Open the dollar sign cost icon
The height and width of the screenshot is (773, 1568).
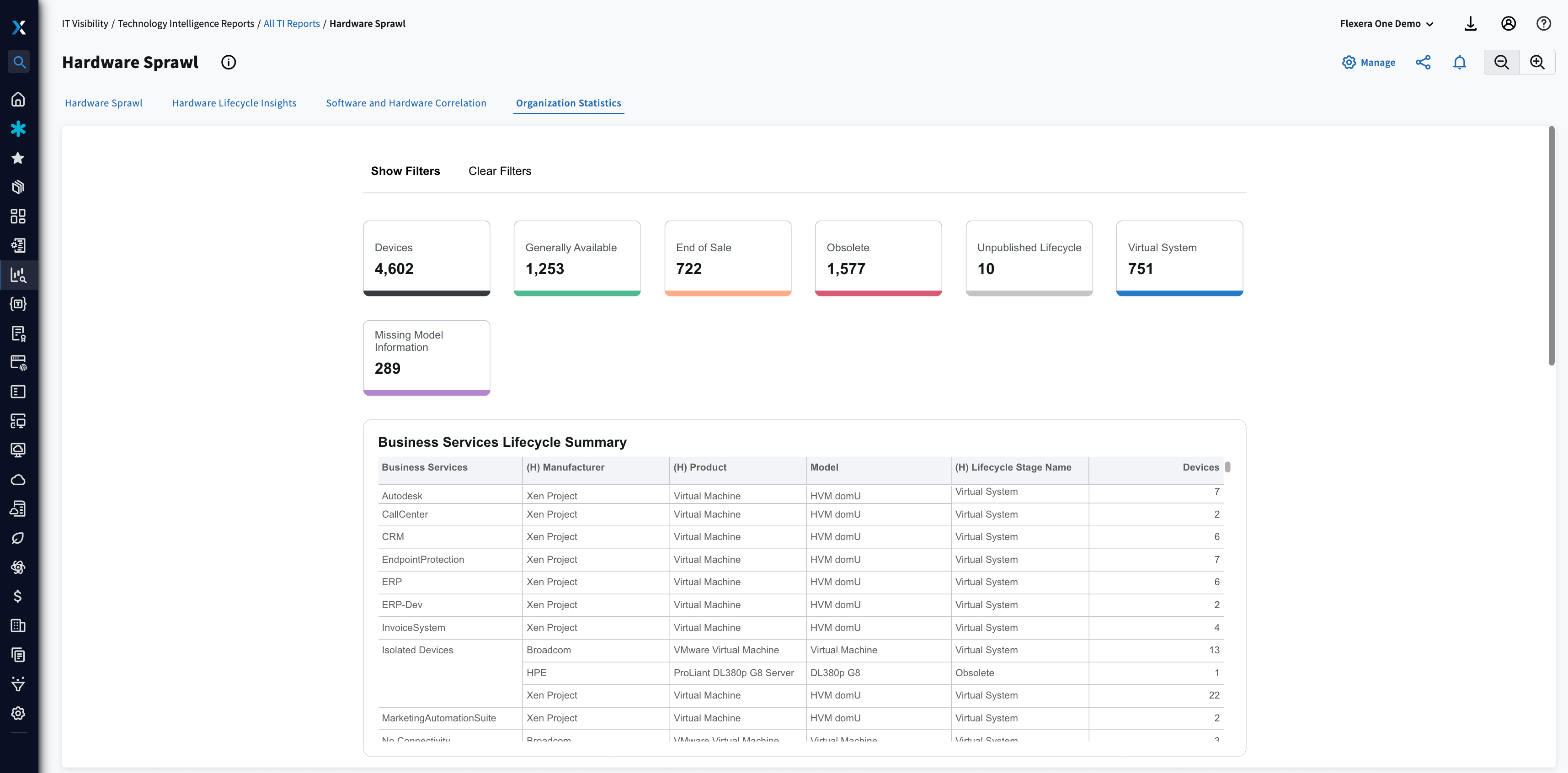18,596
